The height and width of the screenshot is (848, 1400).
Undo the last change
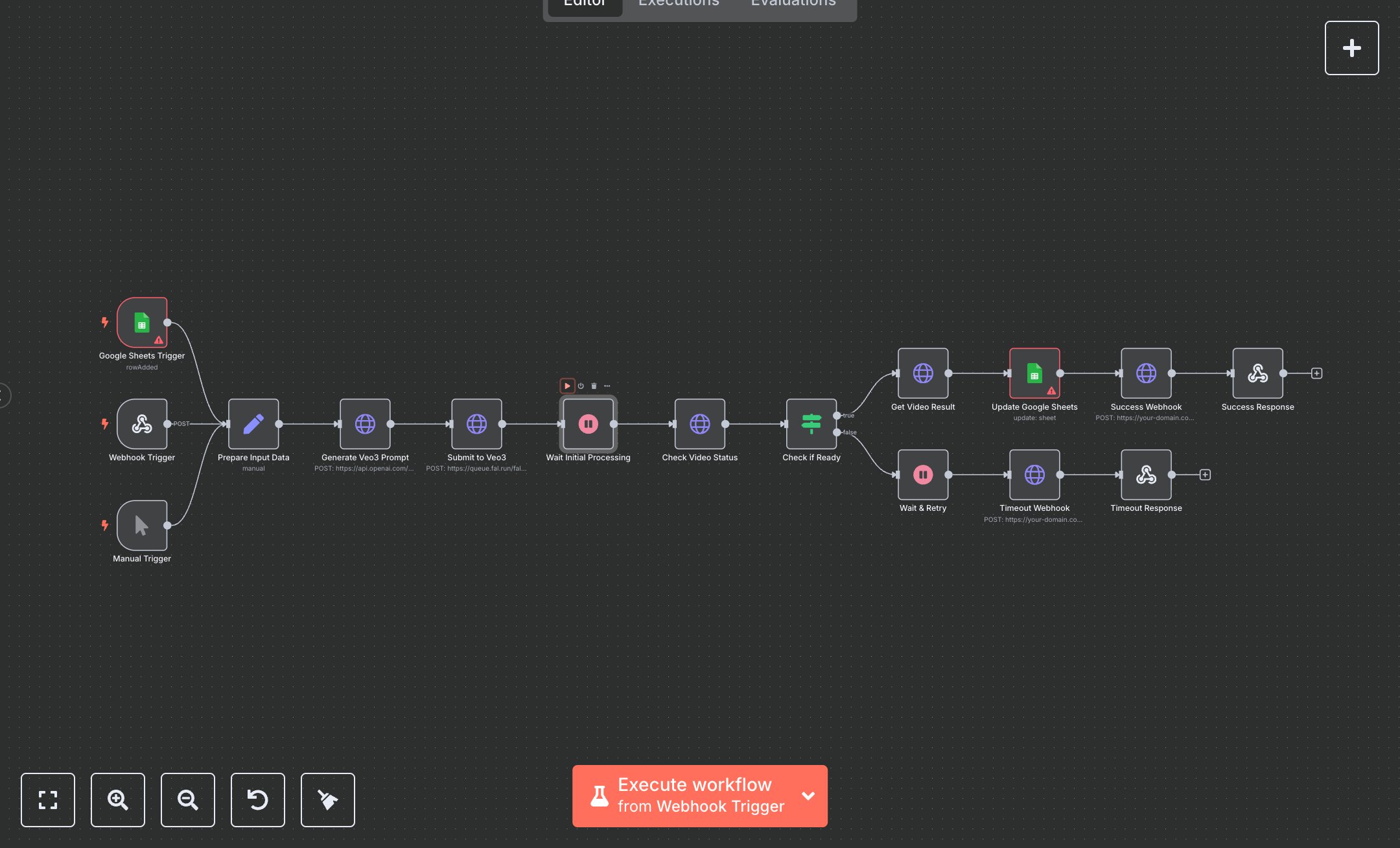[x=257, y=800]
